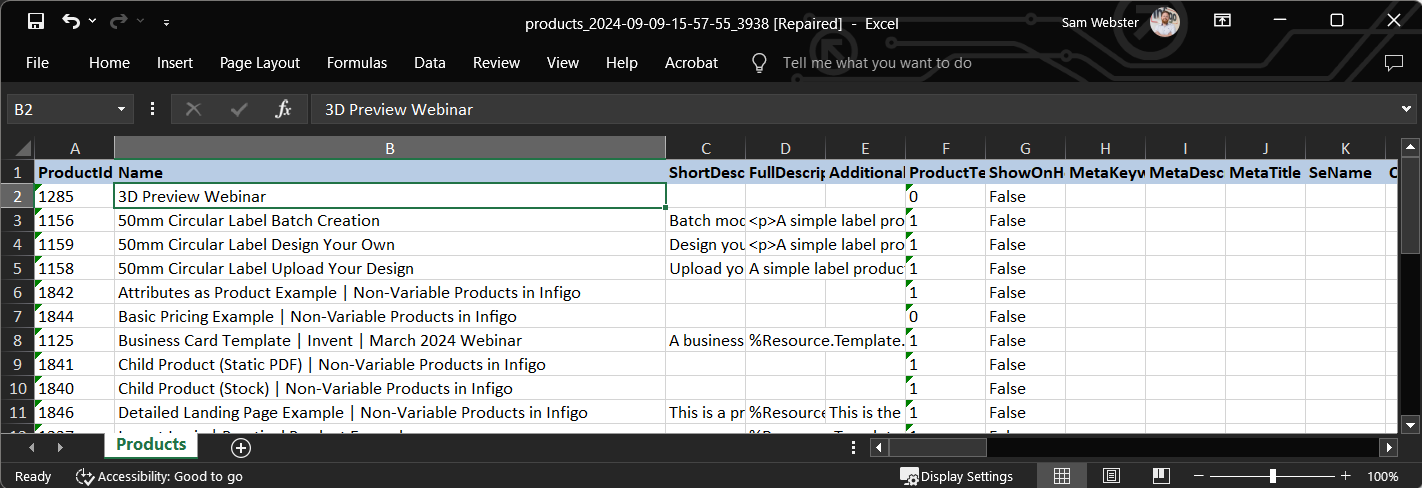
Task: Switch to Page Break Preview view
Action: (1160, 476)
